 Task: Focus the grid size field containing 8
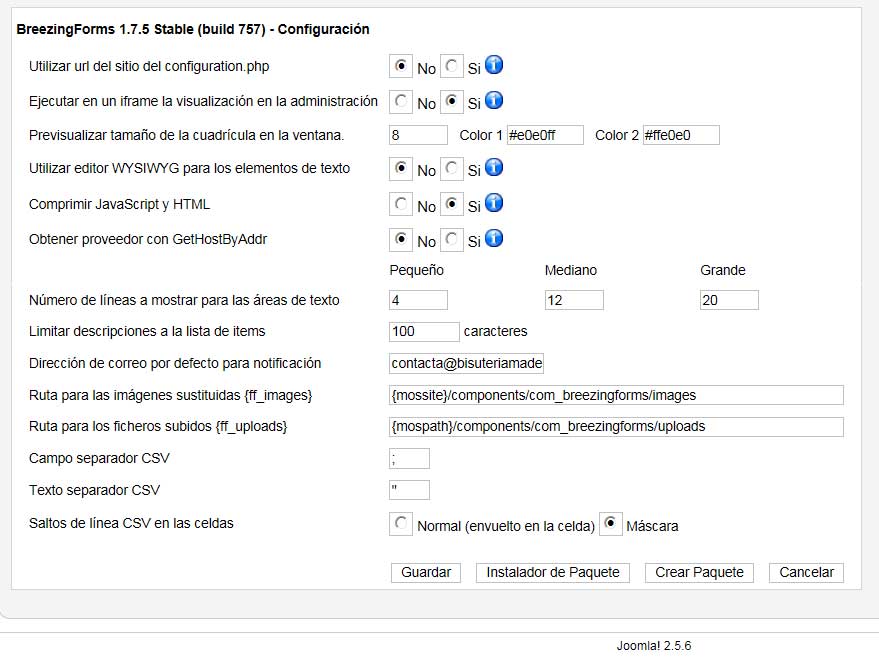coord(418,135)
